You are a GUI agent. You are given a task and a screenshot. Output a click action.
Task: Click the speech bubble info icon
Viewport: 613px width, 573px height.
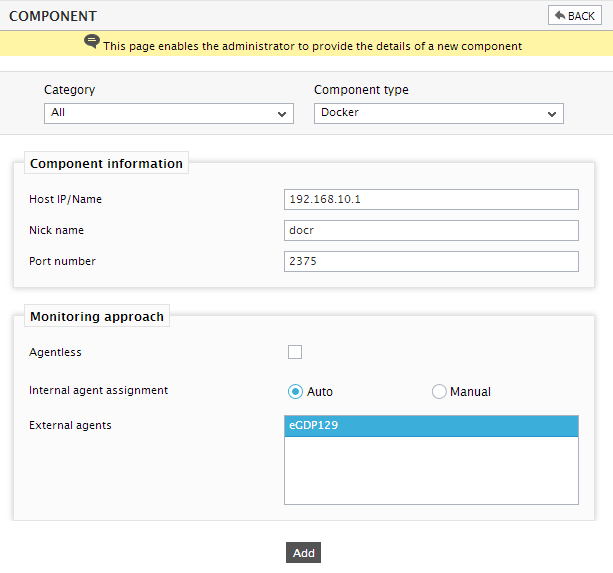92,41
